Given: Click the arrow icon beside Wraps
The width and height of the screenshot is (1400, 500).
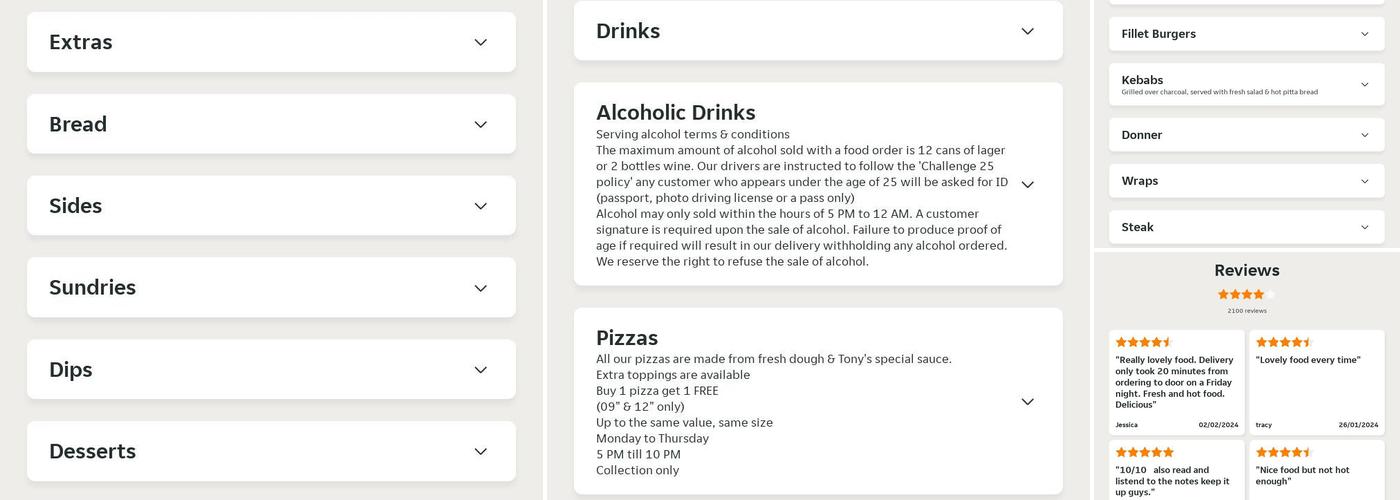Looking at the screenshot, I should (1364, 181).
